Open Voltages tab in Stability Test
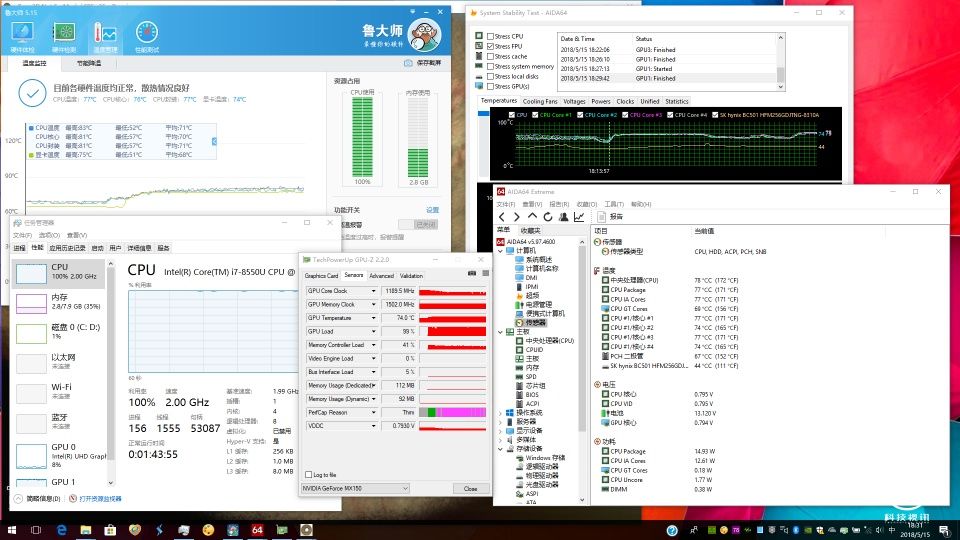 574,102
